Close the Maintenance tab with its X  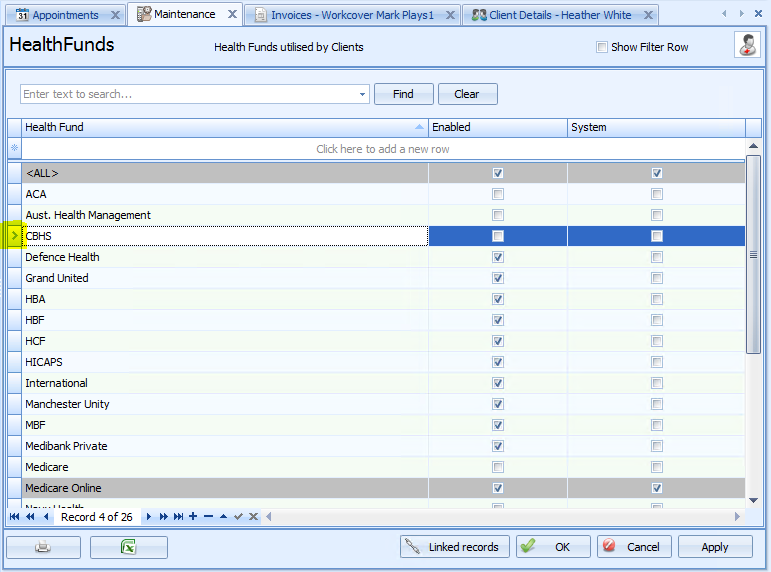point(233,14)
